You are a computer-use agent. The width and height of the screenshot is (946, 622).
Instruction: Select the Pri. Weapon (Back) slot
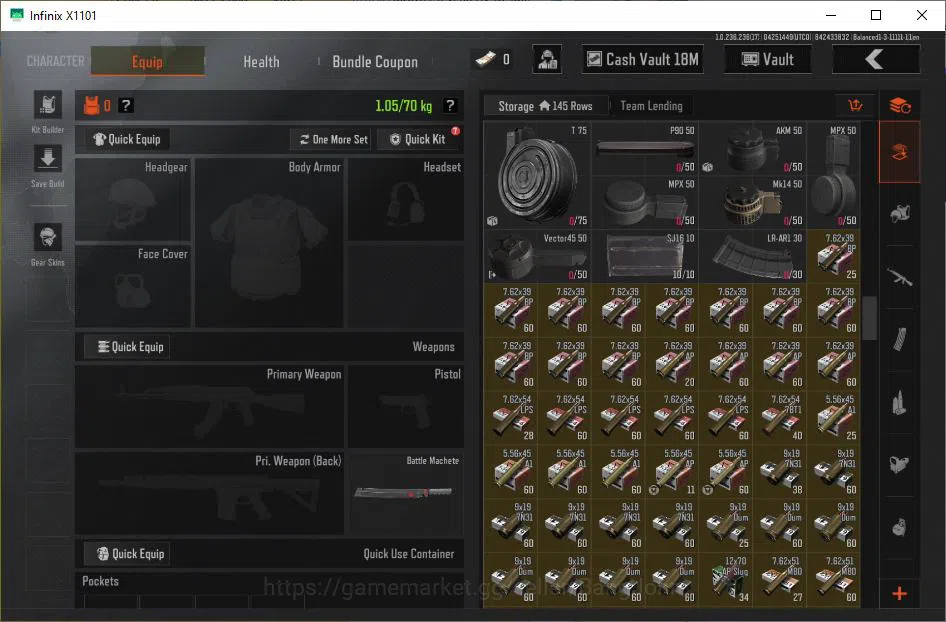(x=210, y=493)
